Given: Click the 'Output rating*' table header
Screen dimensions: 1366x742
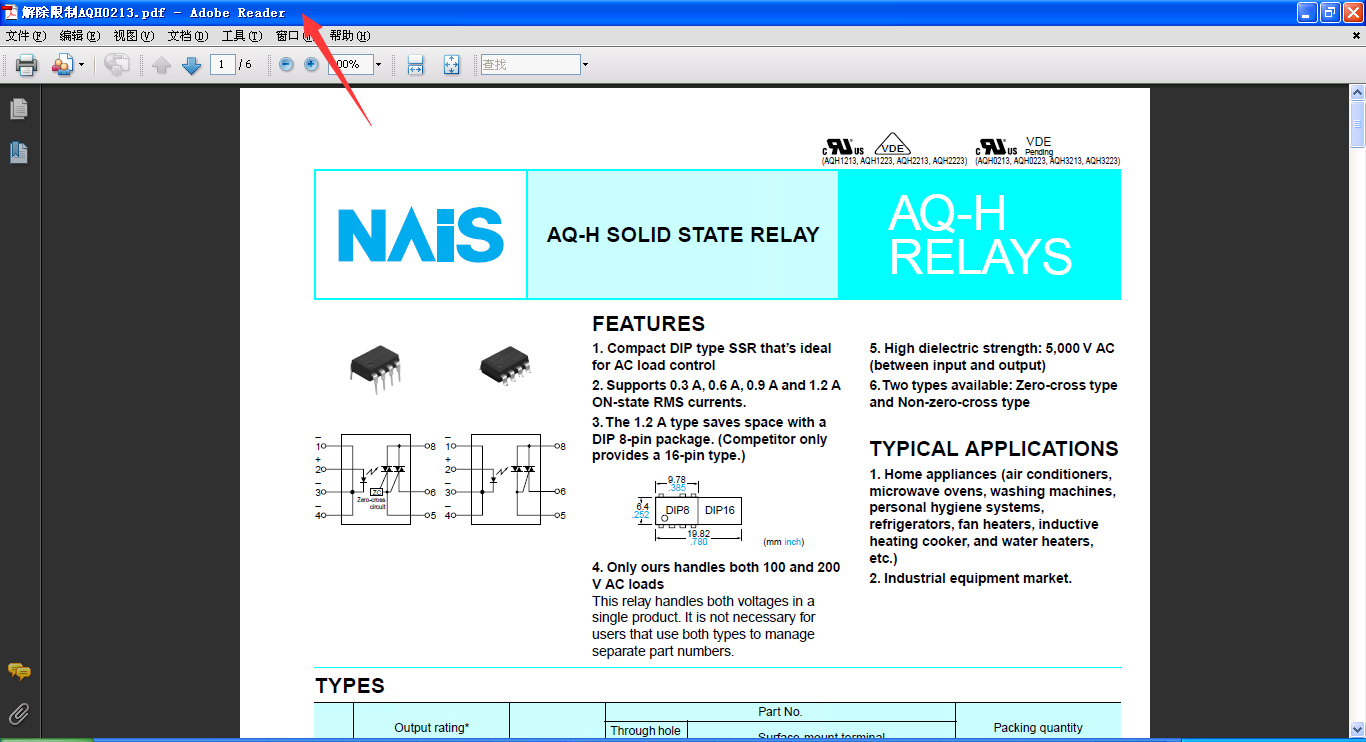Looking at the screenshot, I should (x=432, y=728).
